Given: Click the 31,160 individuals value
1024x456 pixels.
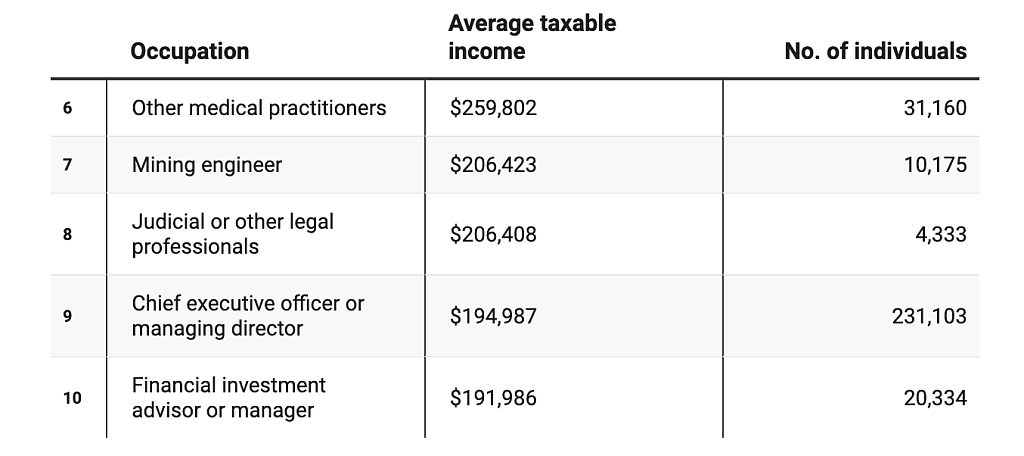Looking at the screenshot, I should (935, 108).
